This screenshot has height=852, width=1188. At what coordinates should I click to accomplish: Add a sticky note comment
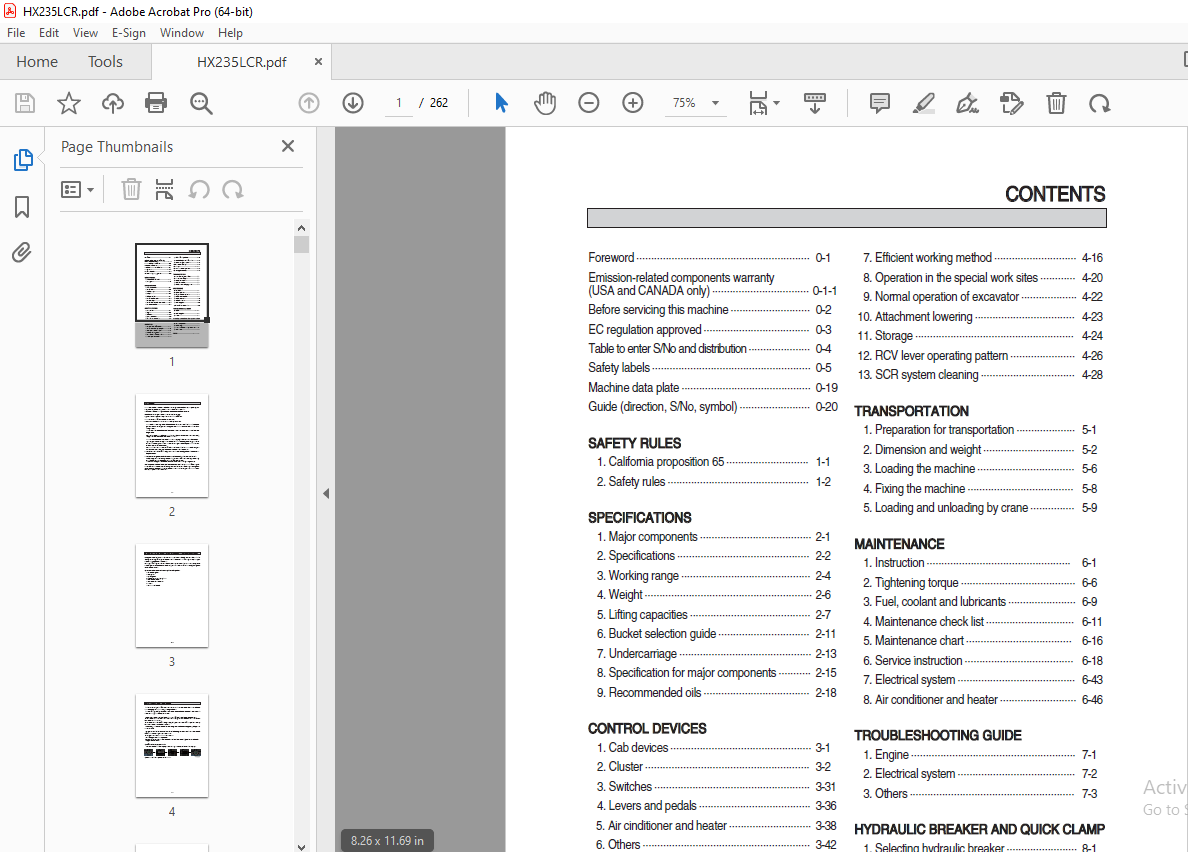pos(880,103)
